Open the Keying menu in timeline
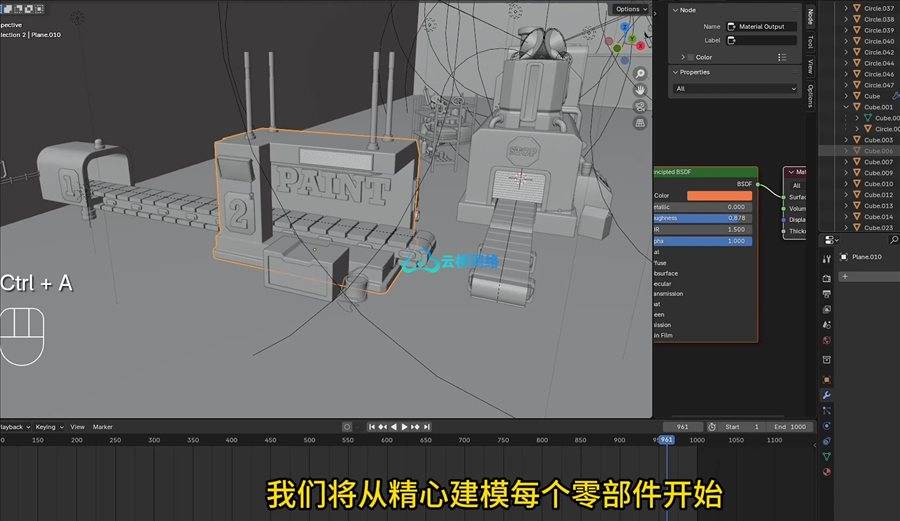The height and width of the screenshot is (521, 900). pos(46,427)
